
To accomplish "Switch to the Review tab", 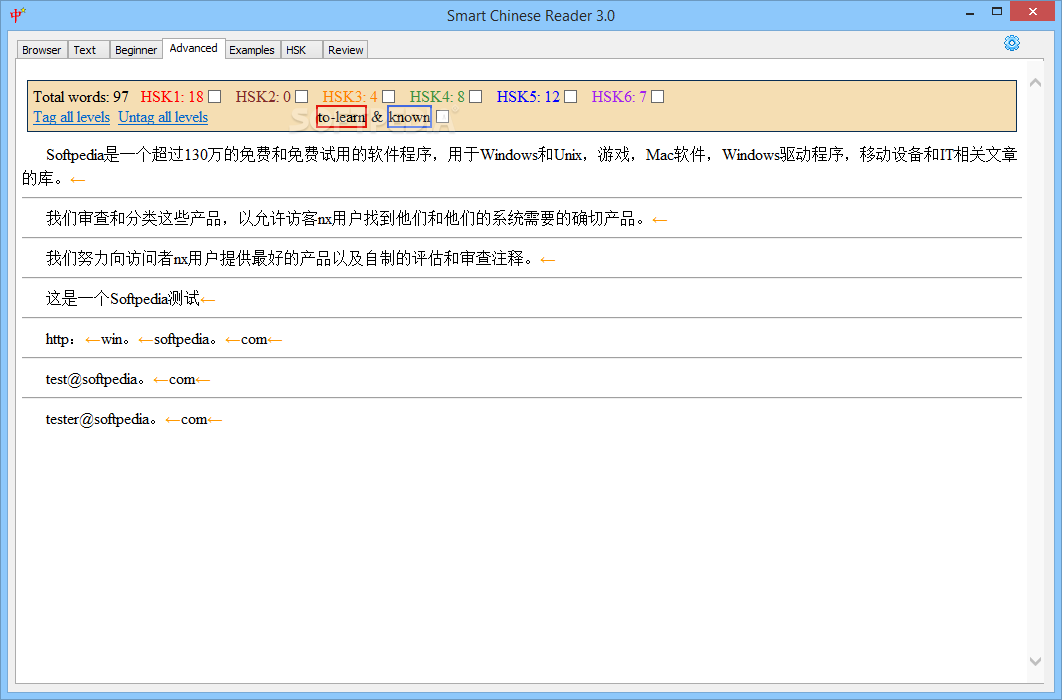I will (x=345, y=50).
